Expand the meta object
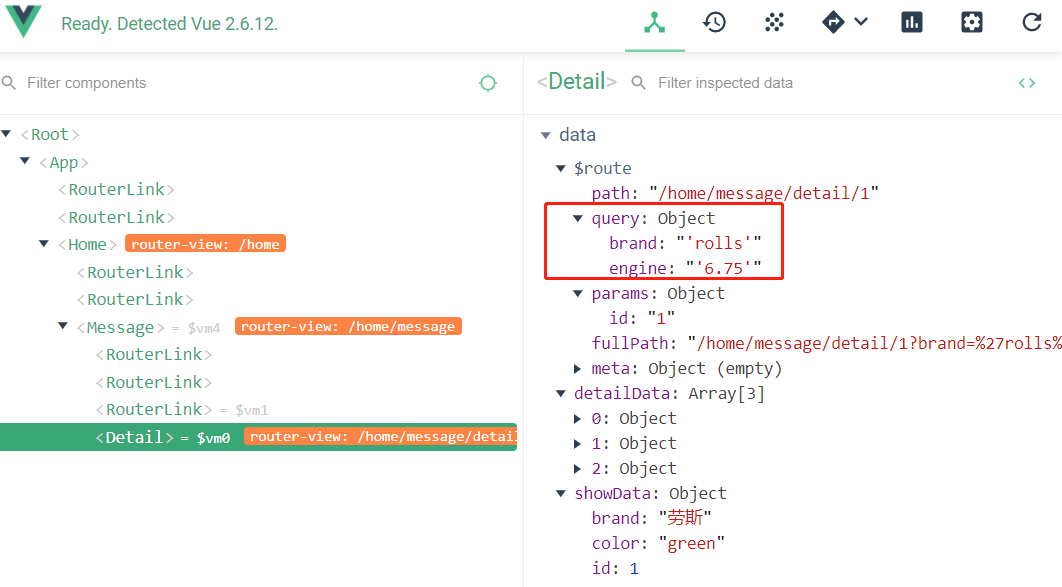This screenshot has width=1062, height=587. point(578,368)
